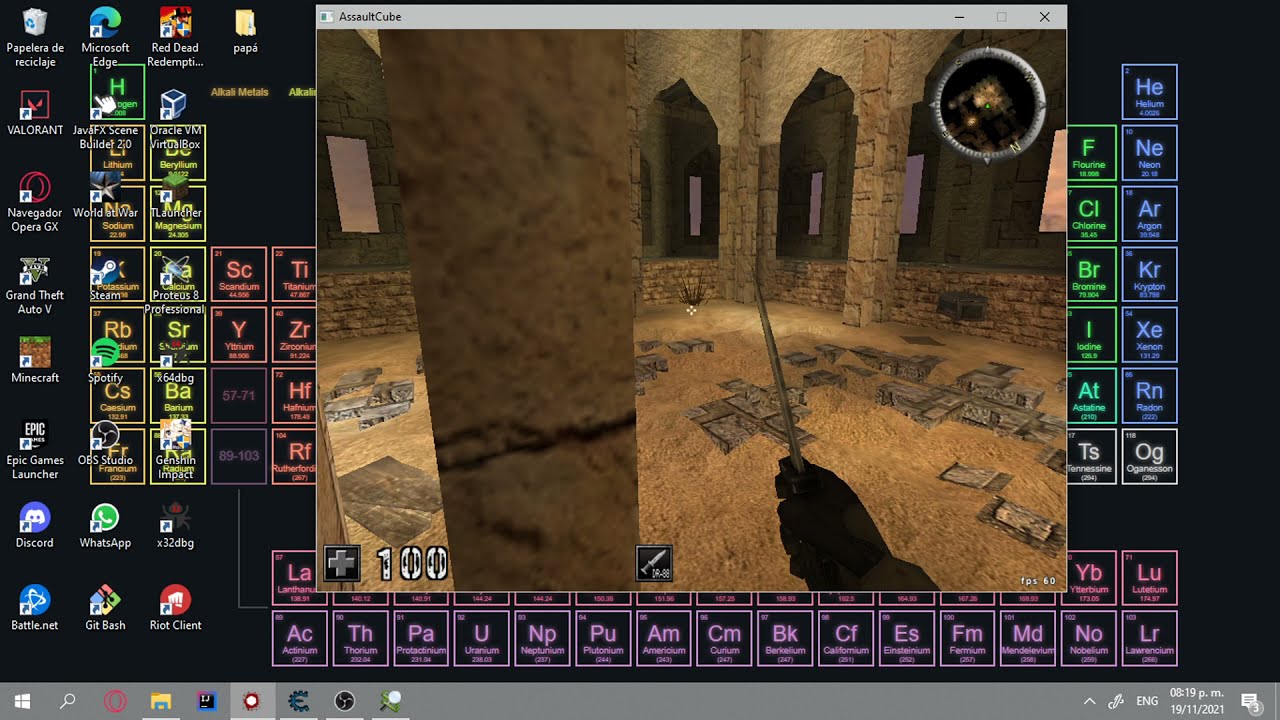Screen dimensions: 1280x720
Task: Select the Minecraft desktop shortcut
Action: 35,361
